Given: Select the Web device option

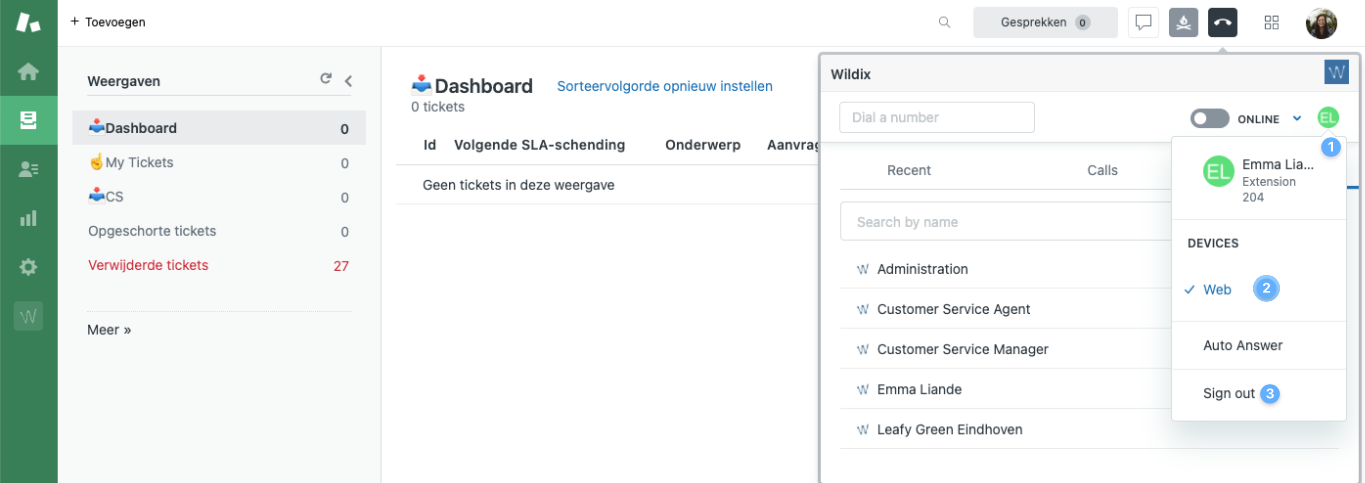Looking at the screenshot, I should pos(1217,289).
